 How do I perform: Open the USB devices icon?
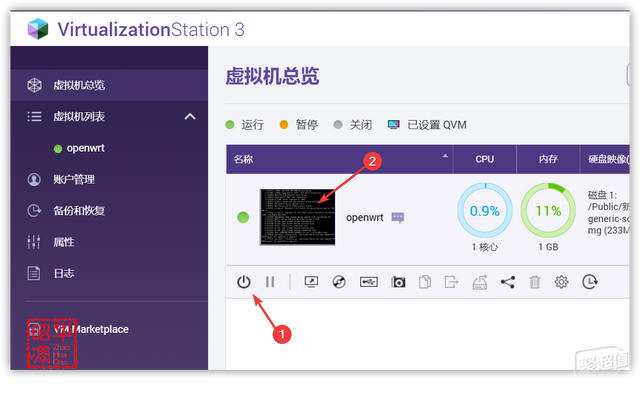point(369,282)
